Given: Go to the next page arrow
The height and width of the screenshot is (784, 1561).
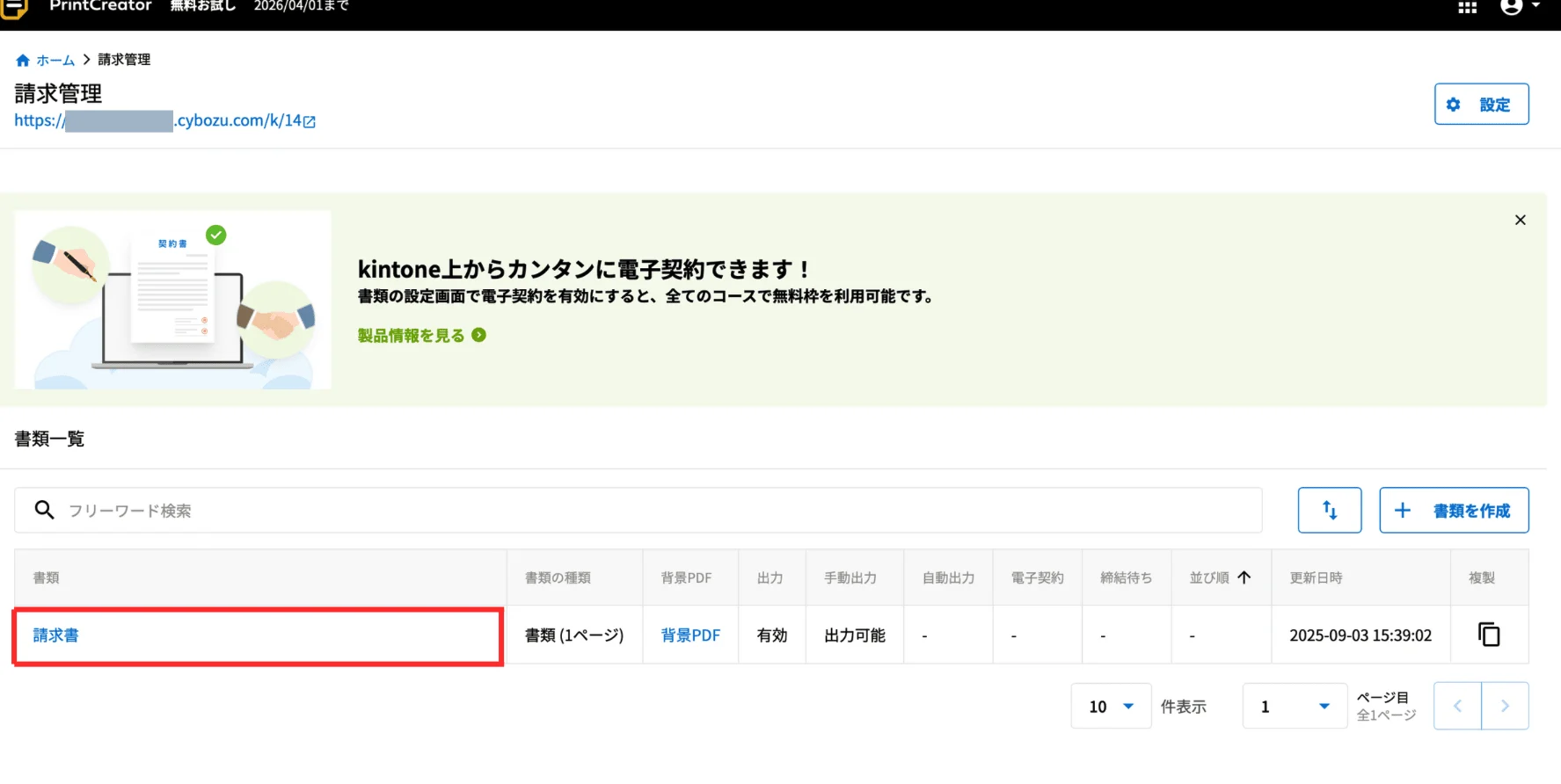Looking at the screenshot, I should point(1505,706).
